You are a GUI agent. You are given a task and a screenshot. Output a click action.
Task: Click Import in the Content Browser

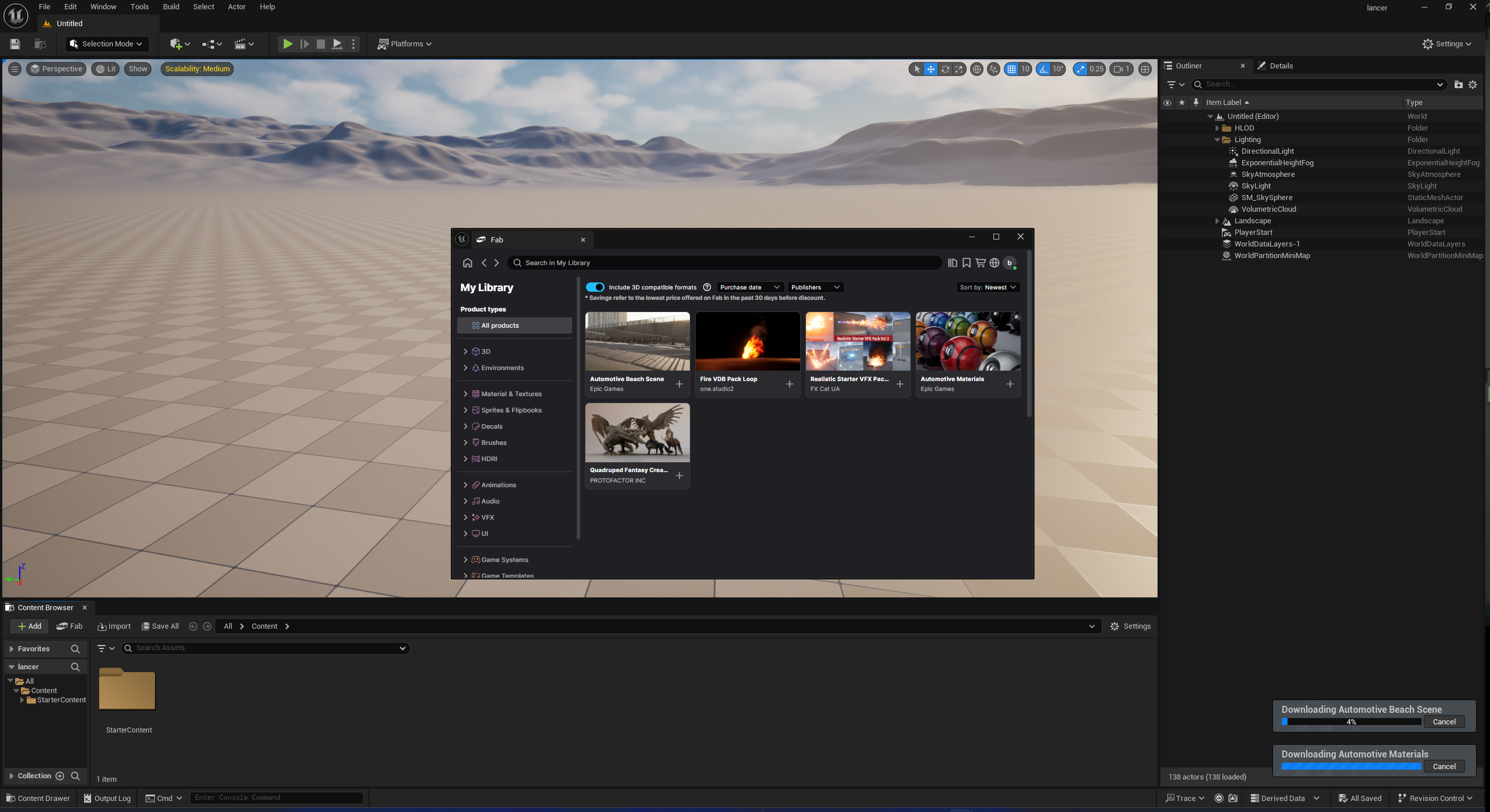coord(114,626)
